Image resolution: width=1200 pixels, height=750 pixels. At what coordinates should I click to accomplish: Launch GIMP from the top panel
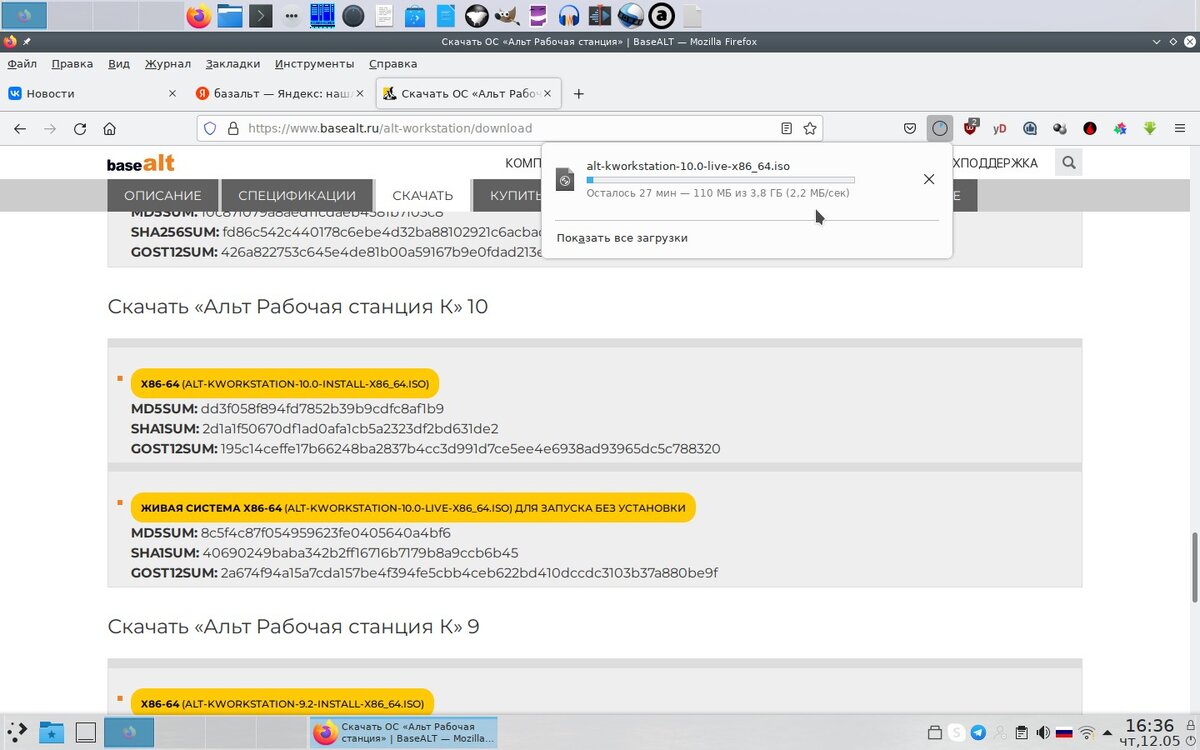coord(508,16)
